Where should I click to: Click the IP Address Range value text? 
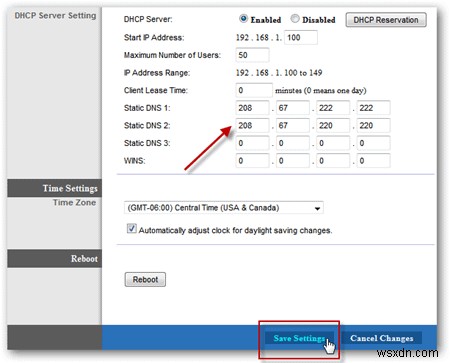coord(279,73)
